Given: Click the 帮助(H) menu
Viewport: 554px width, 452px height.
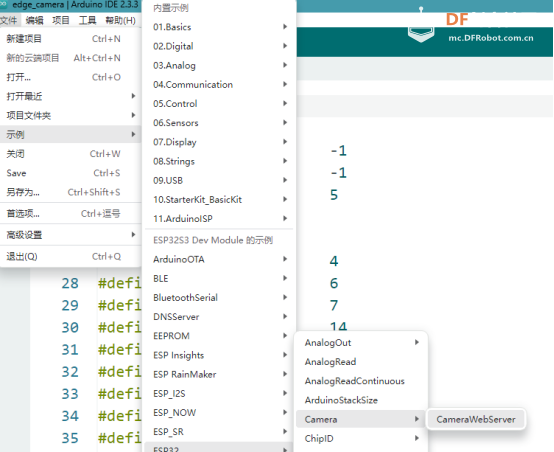Looking at the screenshot, I should 120,20.
